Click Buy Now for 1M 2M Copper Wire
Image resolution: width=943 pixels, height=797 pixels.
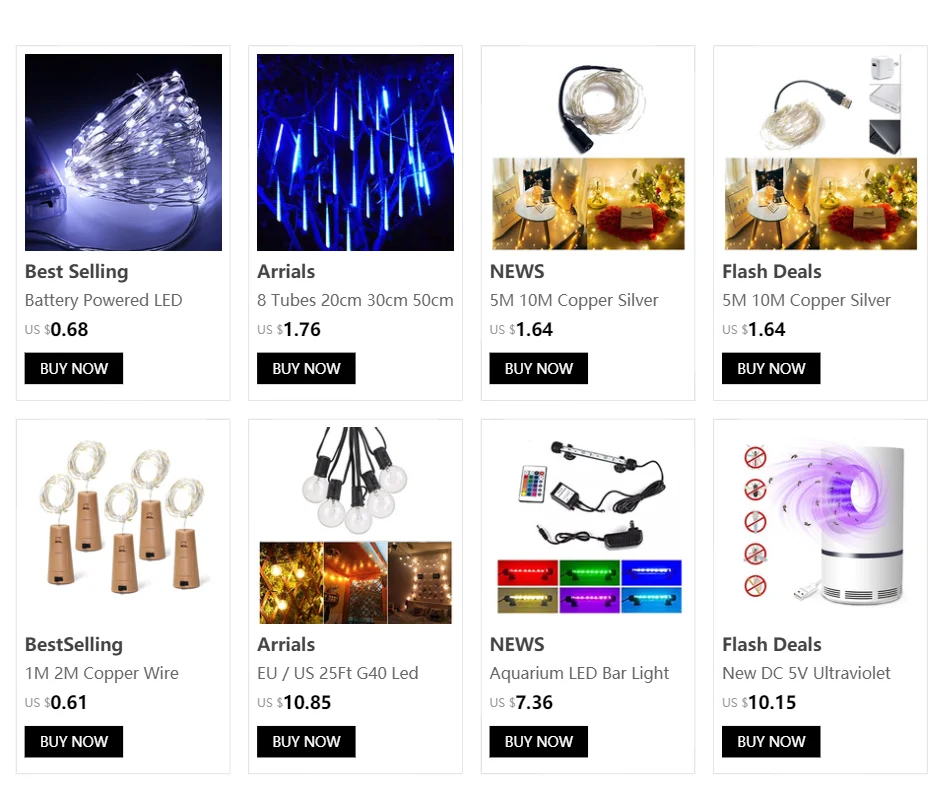[73, 741]
